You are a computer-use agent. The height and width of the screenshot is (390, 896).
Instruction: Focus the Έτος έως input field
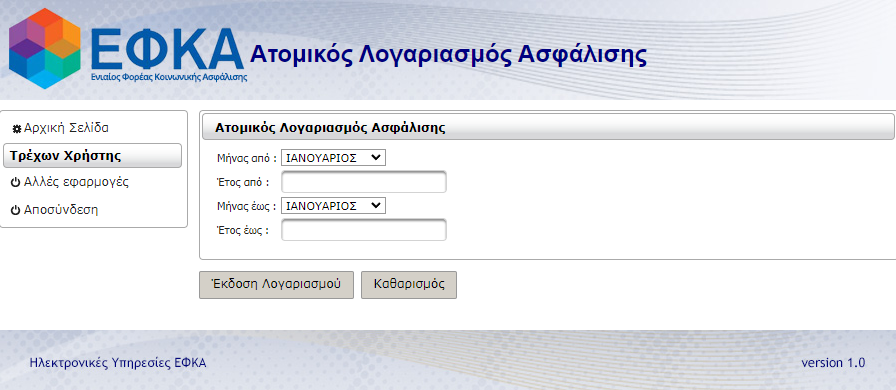(x=363, y=230)
